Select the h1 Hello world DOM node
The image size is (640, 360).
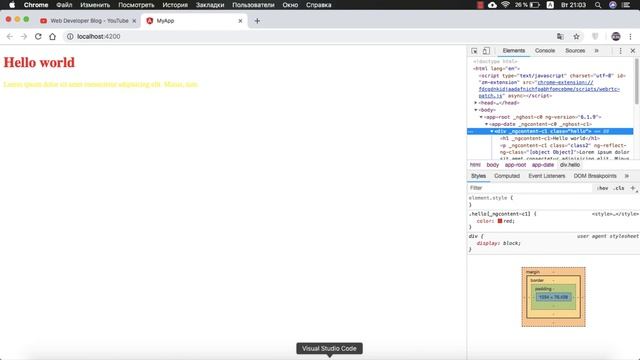[x=549, y=138]
